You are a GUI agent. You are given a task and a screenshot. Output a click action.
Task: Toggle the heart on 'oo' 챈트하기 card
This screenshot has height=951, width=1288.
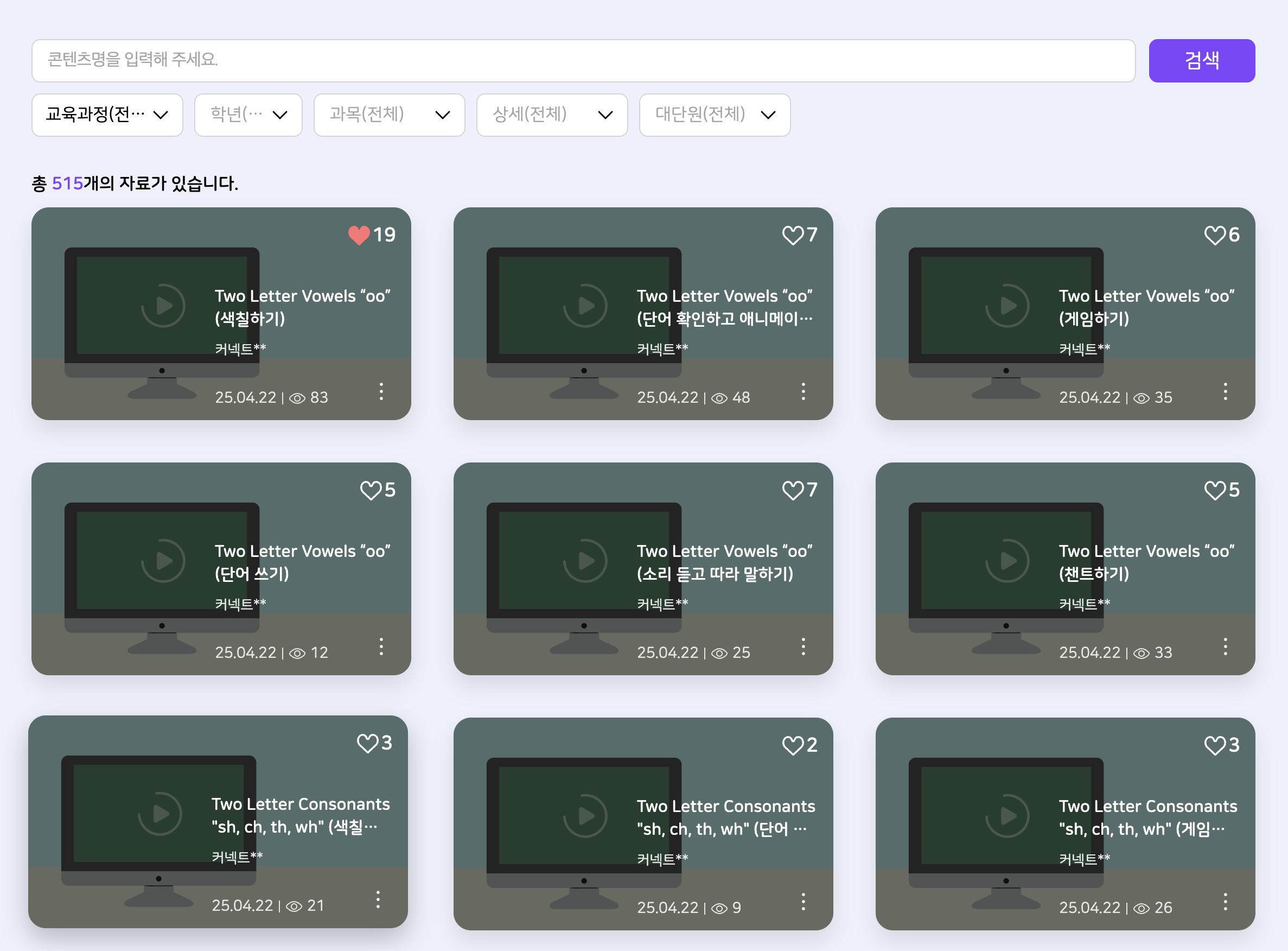click(x=1214, y=490)
